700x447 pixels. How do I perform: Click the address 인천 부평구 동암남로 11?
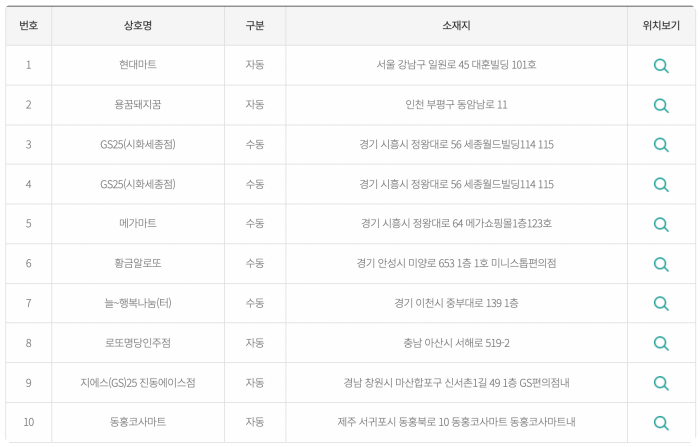point(456,105)
